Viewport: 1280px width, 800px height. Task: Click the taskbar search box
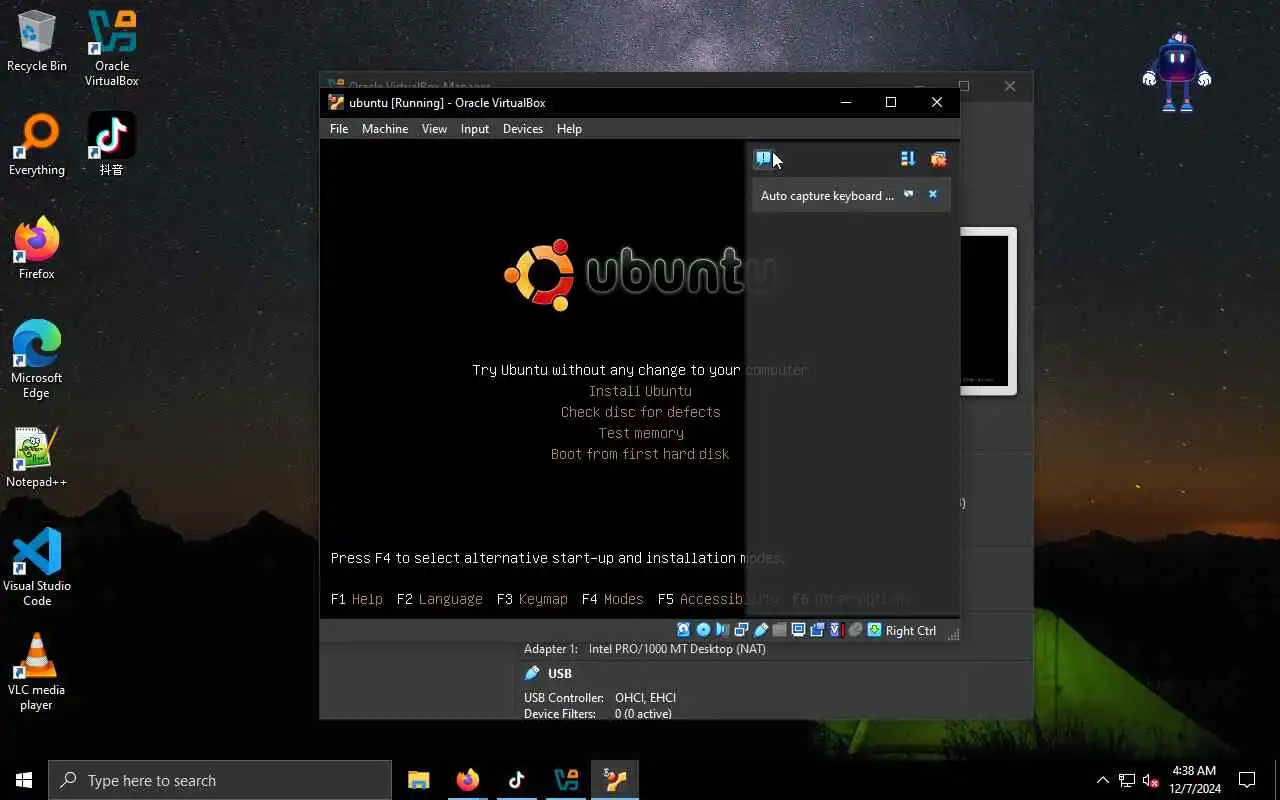click(220, 780)
